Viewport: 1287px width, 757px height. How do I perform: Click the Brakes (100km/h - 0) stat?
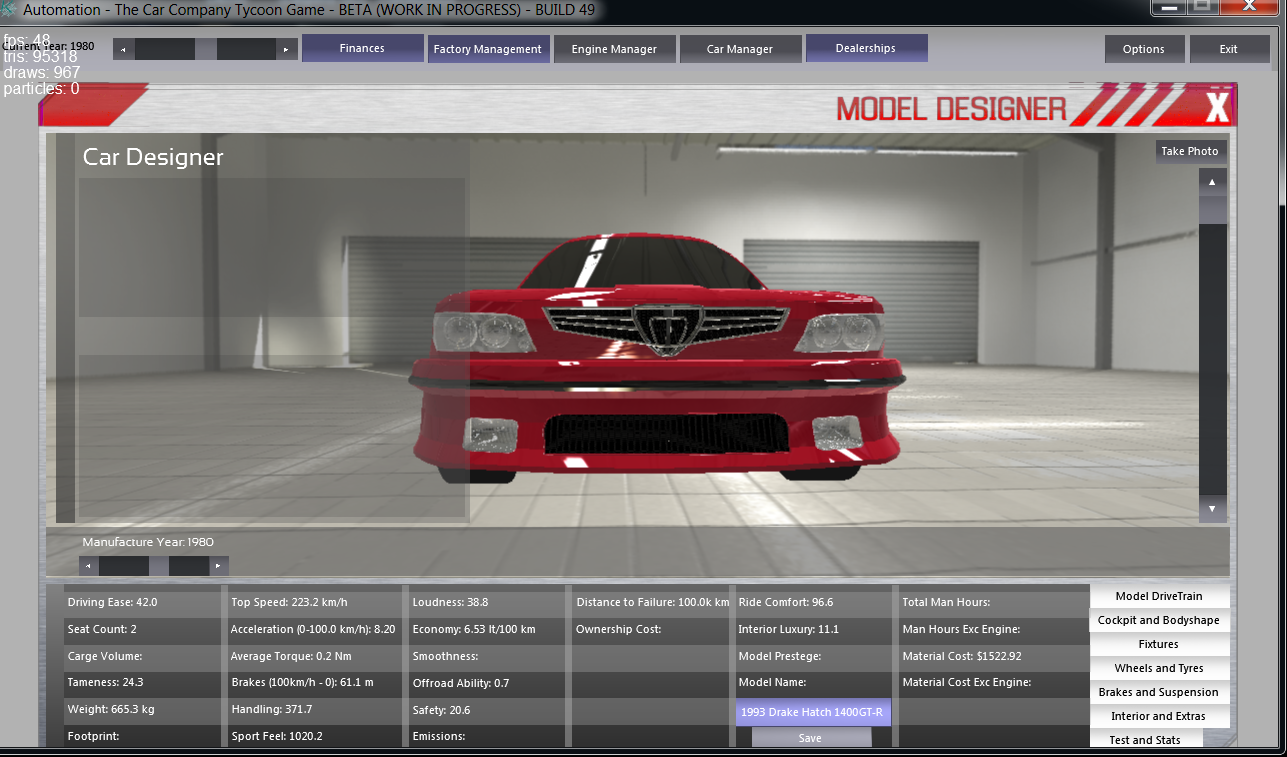click(302, 684)
